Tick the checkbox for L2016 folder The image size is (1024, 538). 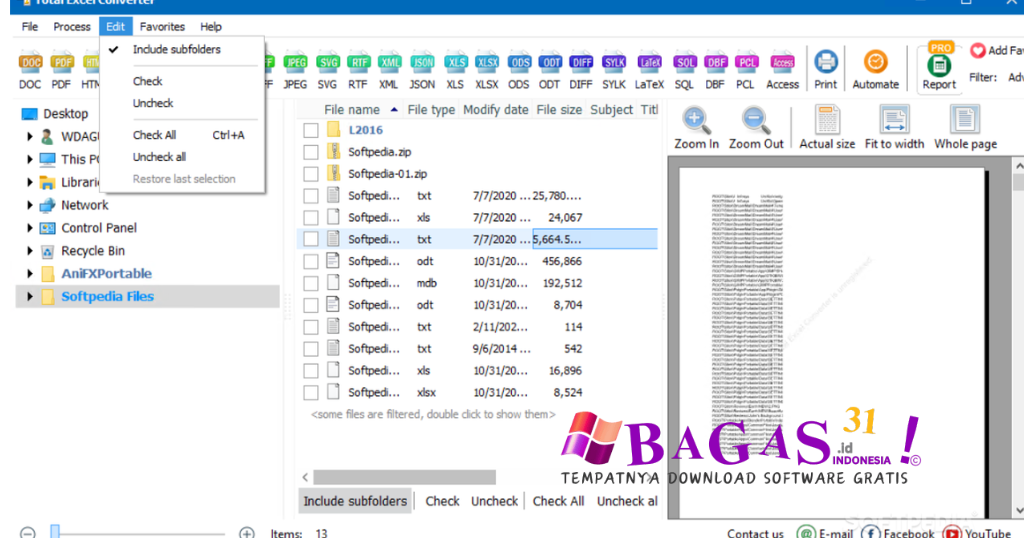point(311,130)
